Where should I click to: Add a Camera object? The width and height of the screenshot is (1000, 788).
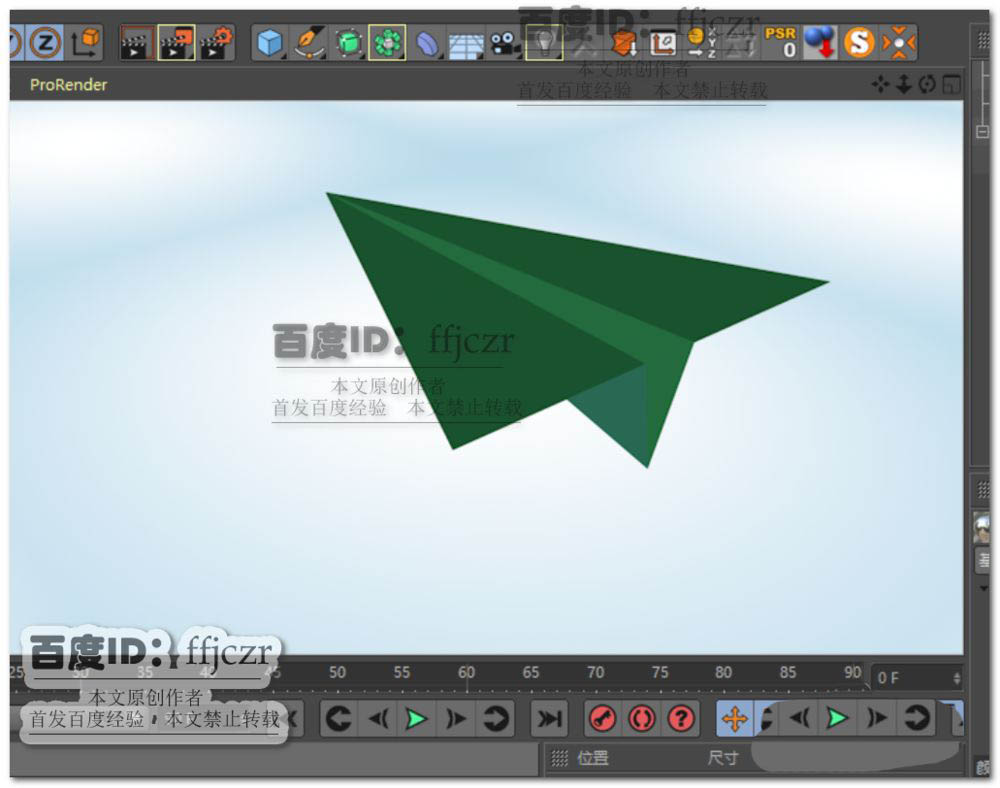click(x=504, y=43)
